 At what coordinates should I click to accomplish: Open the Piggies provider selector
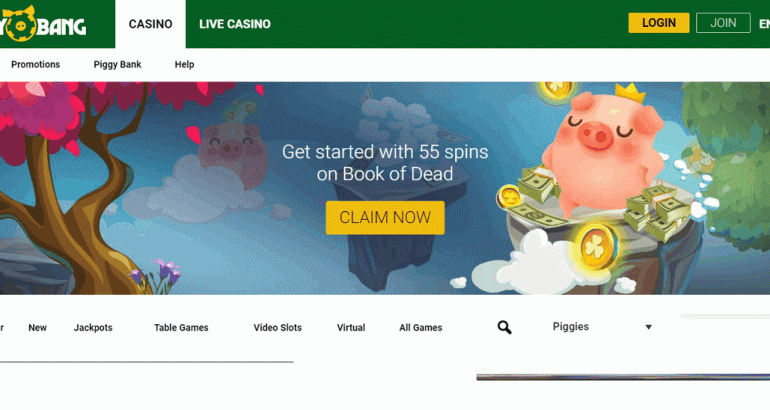(x=603, y=327)
